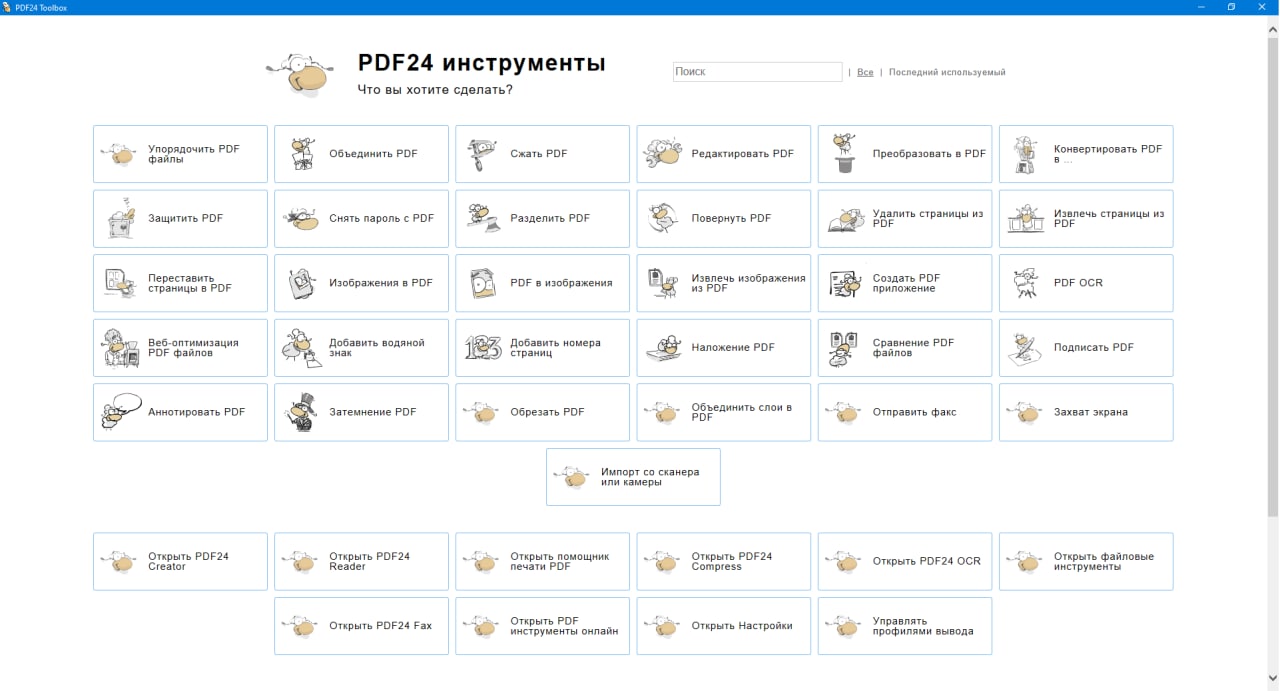
Task: Select Добавить номера страниц tool
Action: pos(542,347)
